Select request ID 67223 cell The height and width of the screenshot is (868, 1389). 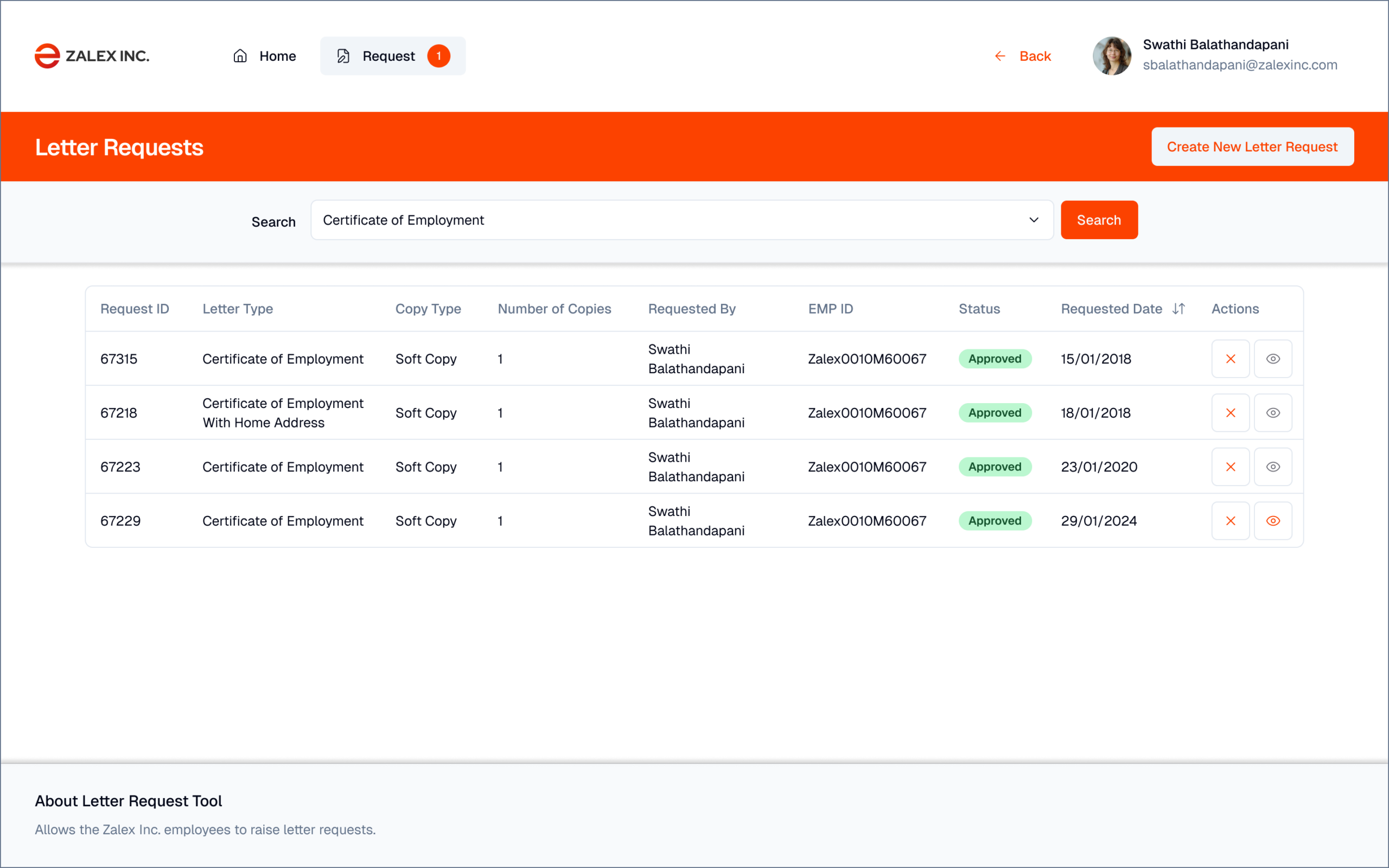120,467
